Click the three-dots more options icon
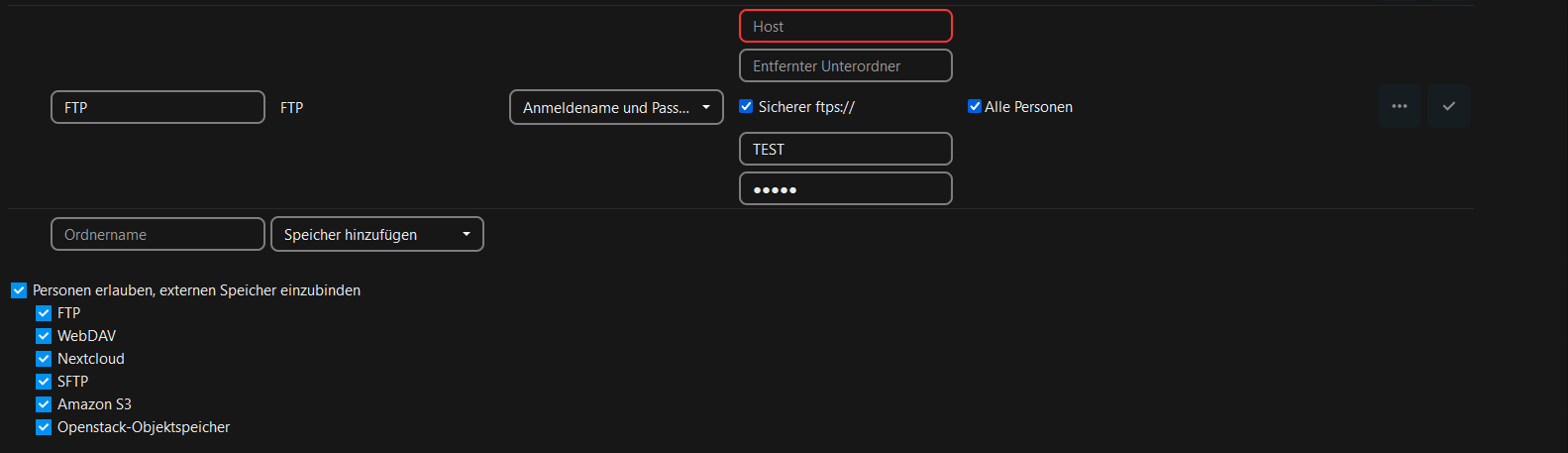 tap(1399, 106)
